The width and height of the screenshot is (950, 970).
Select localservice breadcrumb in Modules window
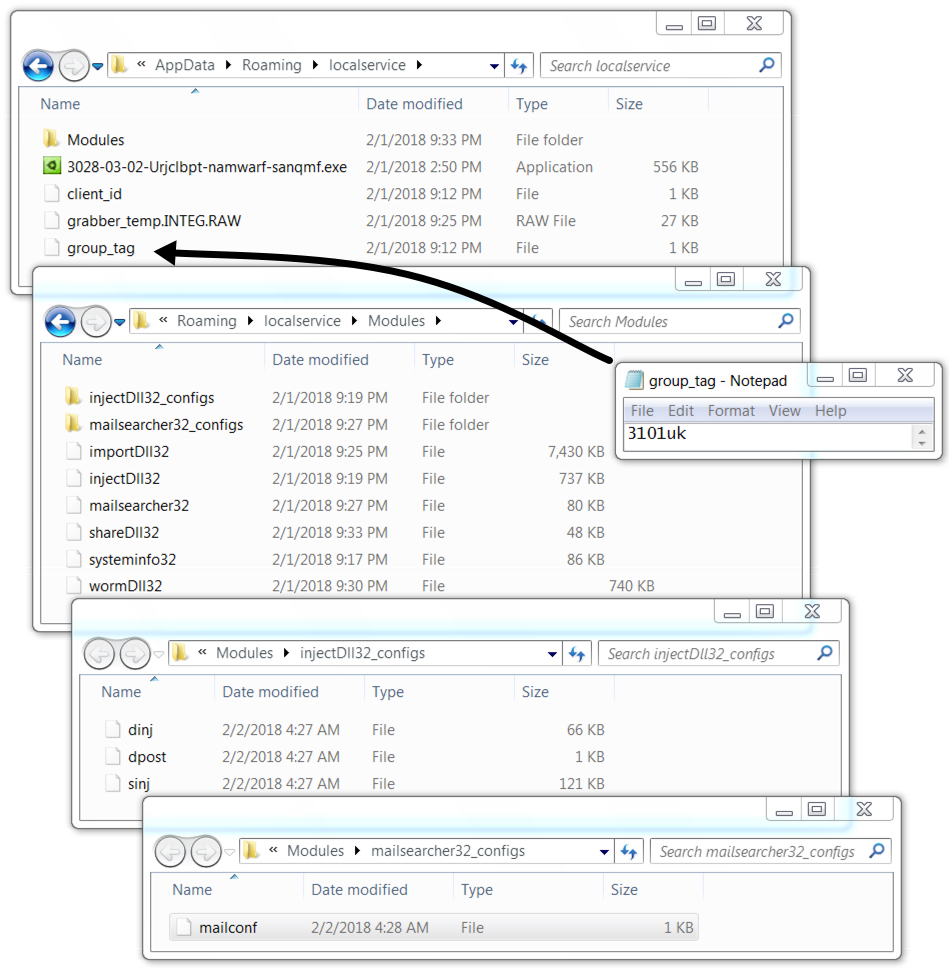tap(302, 321)
